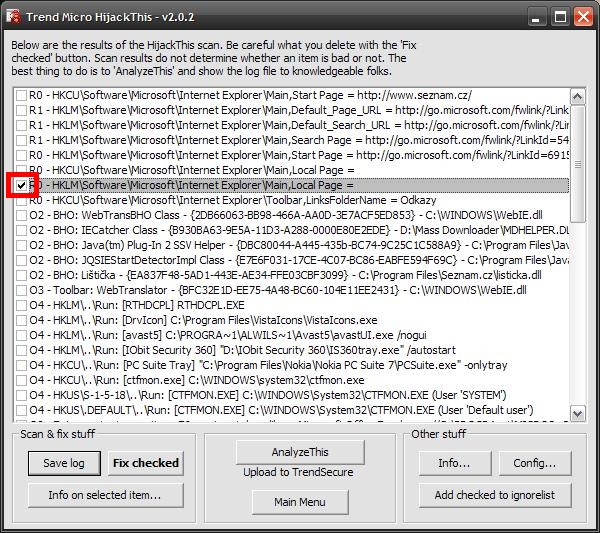
Task: Click Add checked to ignorelist
Action: click(x=495, y=495)
